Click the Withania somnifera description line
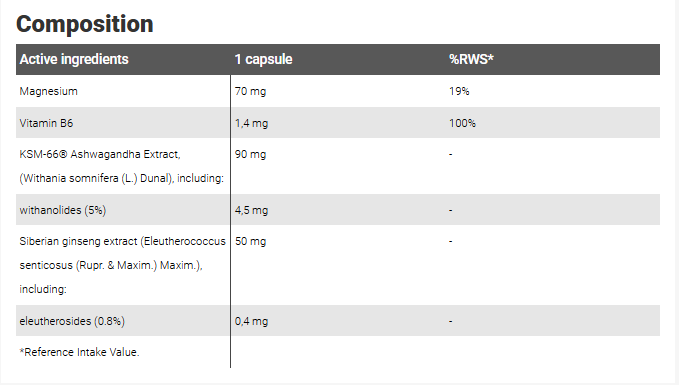Screen dimensions: 679x385 122,178
